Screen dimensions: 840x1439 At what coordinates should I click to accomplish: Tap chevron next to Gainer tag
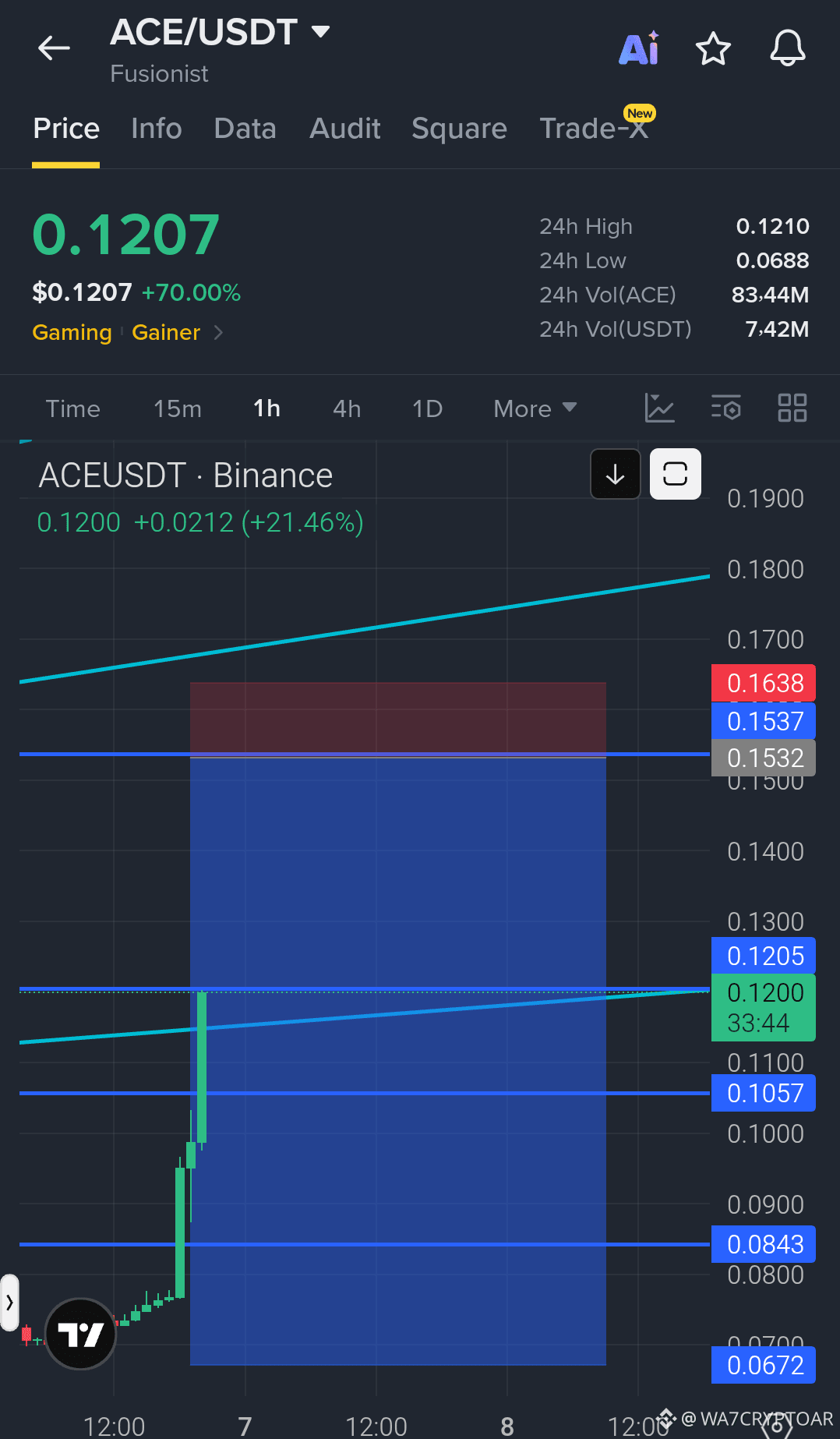[218, 333]
